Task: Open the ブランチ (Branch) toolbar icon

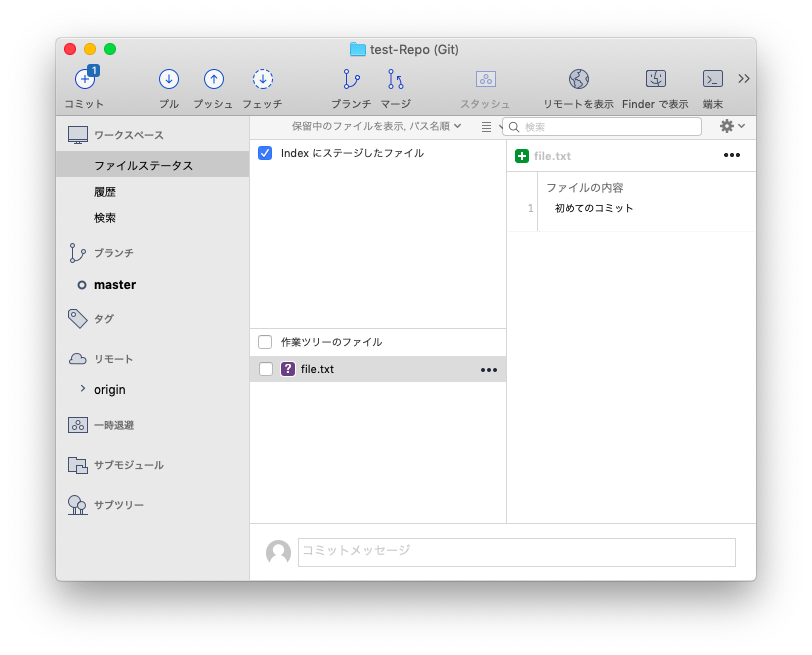Action: point(352,80)
